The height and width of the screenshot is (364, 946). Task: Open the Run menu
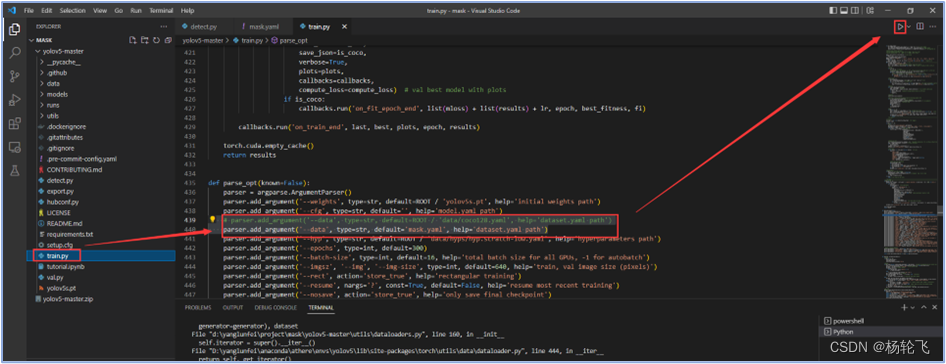pos(136,11)
